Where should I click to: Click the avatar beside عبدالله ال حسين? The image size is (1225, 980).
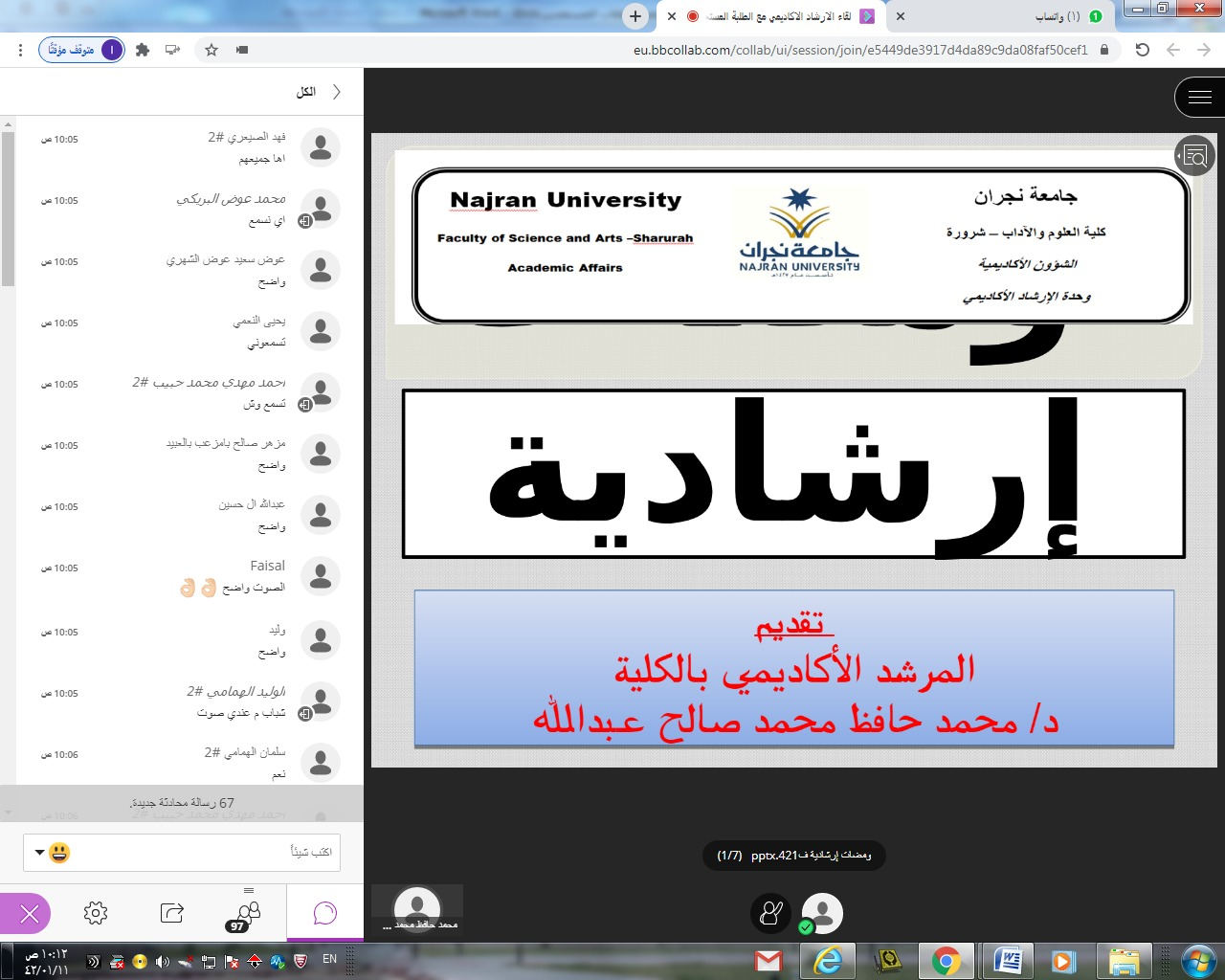click(321, 515)
